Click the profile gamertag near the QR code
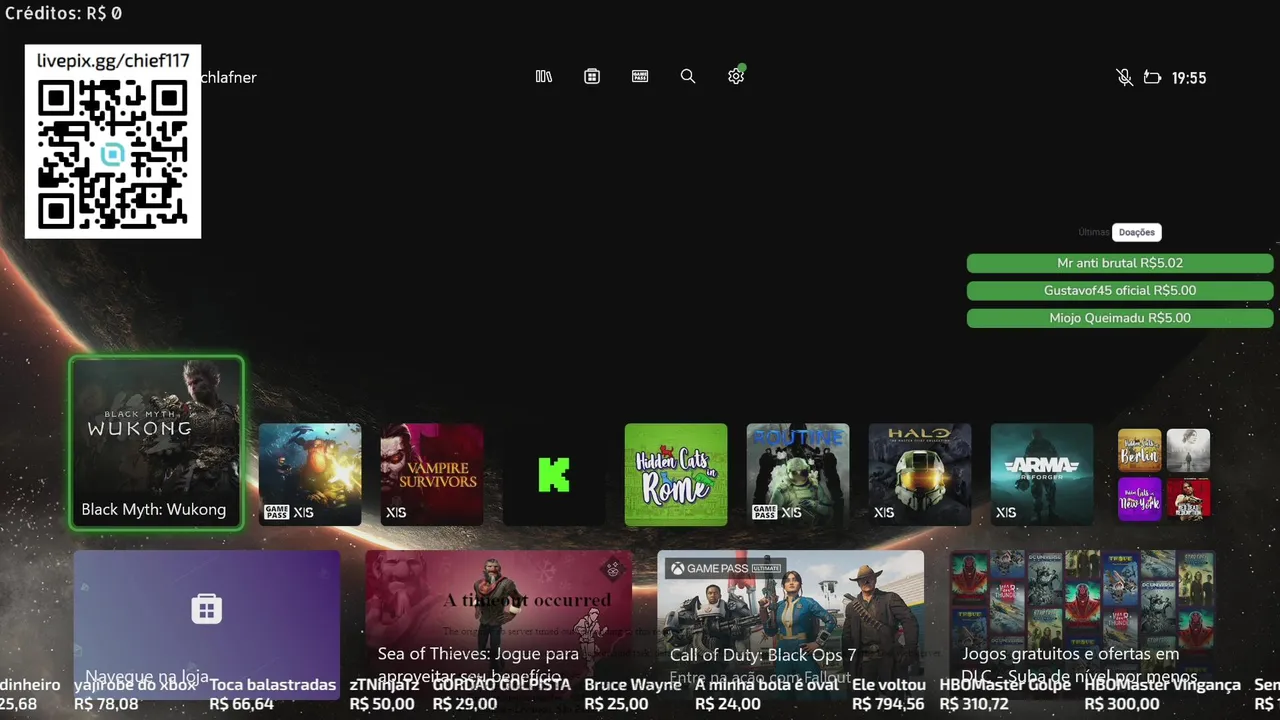1280x720 pixels. (229, 77)
